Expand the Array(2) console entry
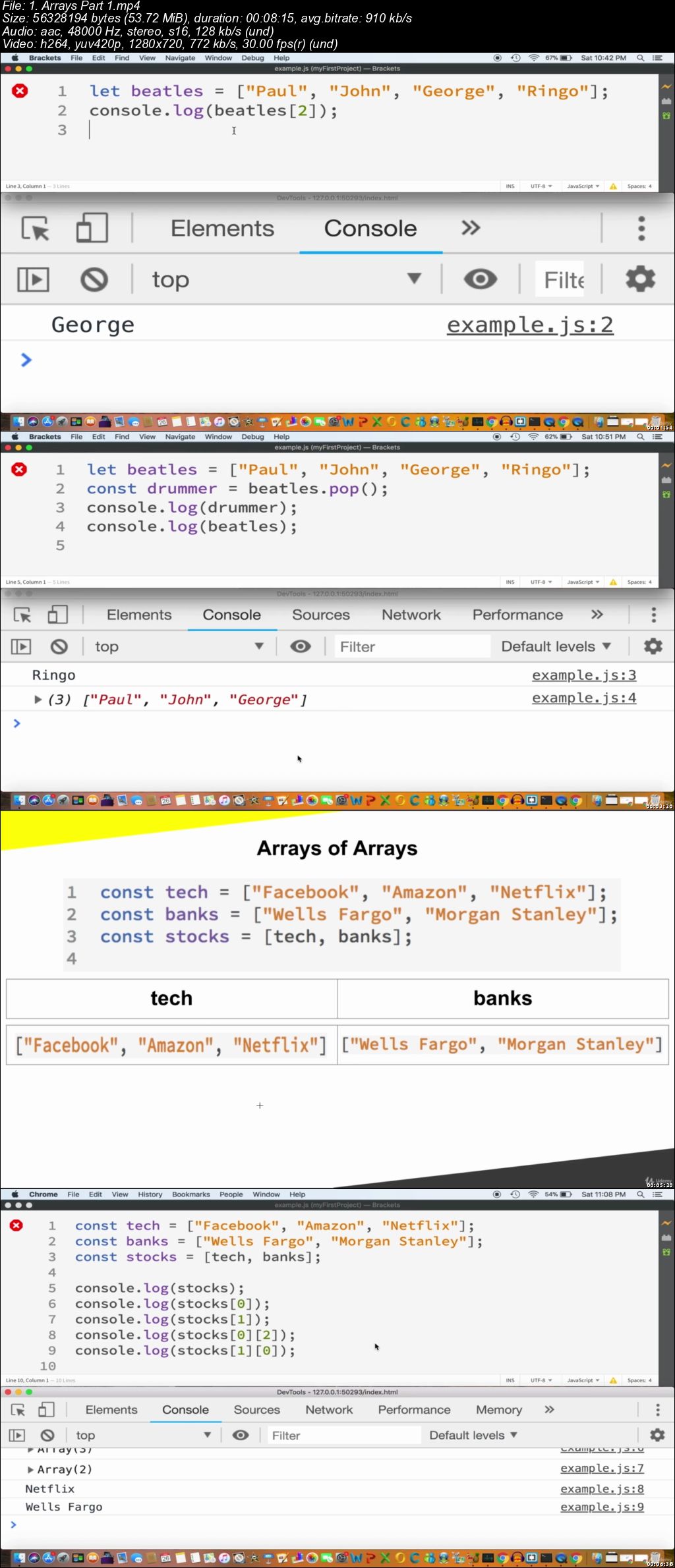This screenshot has width=675, height=1568. (30, 1470)
